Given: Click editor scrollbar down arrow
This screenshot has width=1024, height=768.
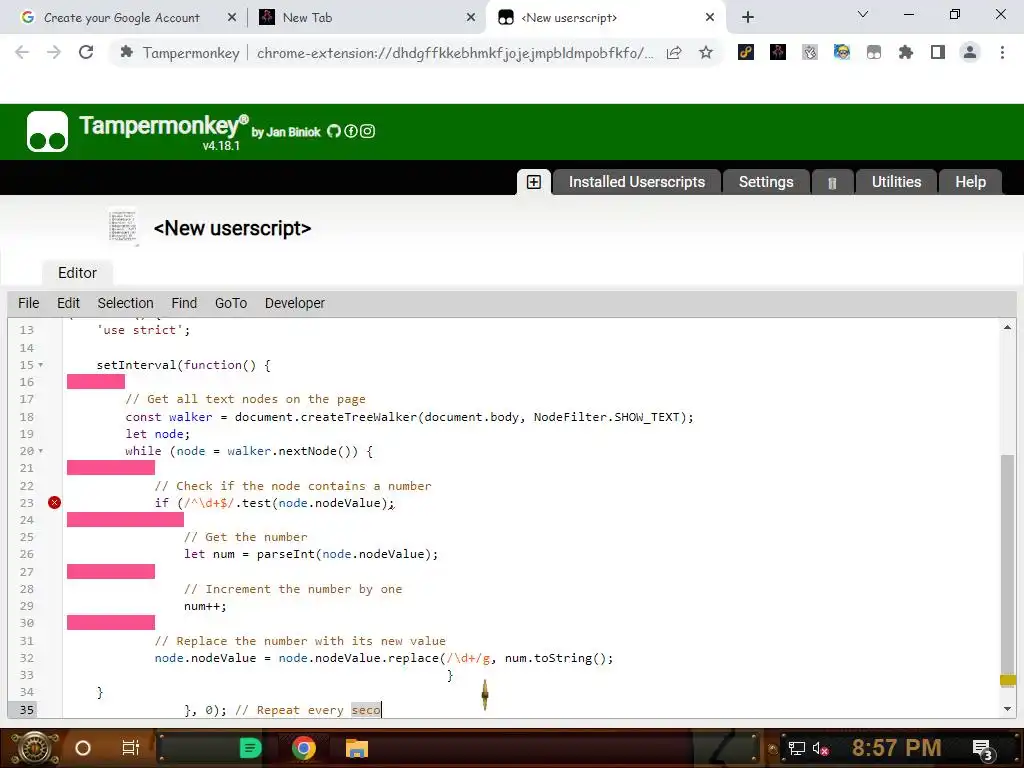Looking at the screenshot, I should 1008,709.
